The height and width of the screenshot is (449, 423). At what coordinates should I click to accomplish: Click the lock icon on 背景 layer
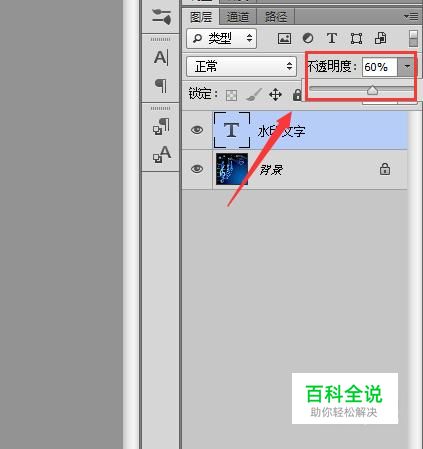pyautogui.click(x=385, y=169)
